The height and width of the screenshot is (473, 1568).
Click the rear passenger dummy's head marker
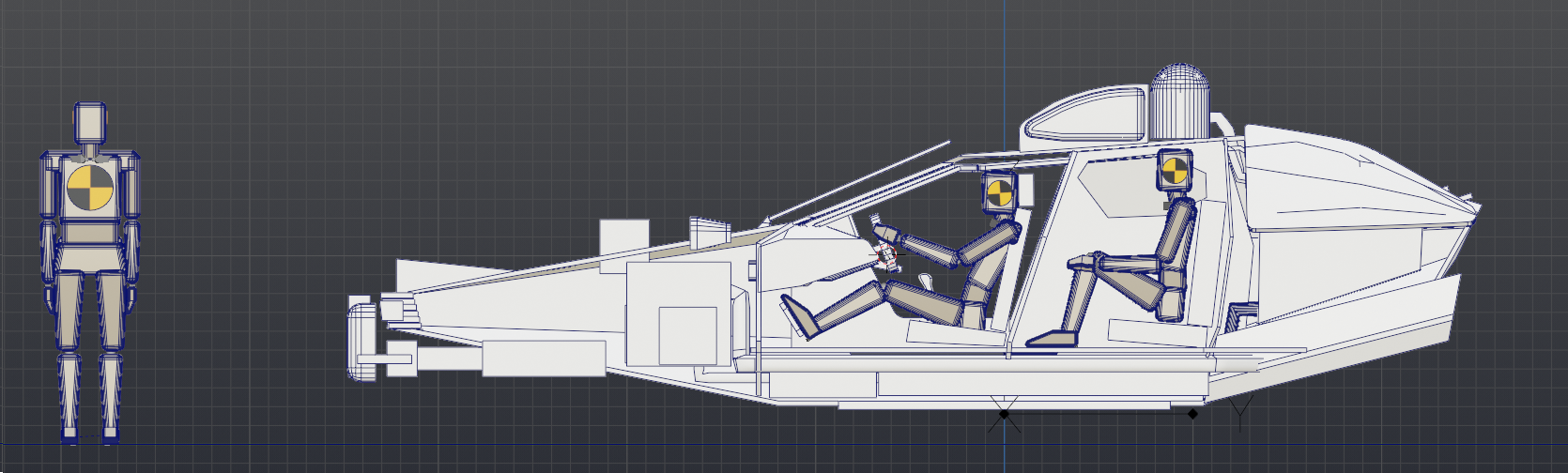[1174, 171]
